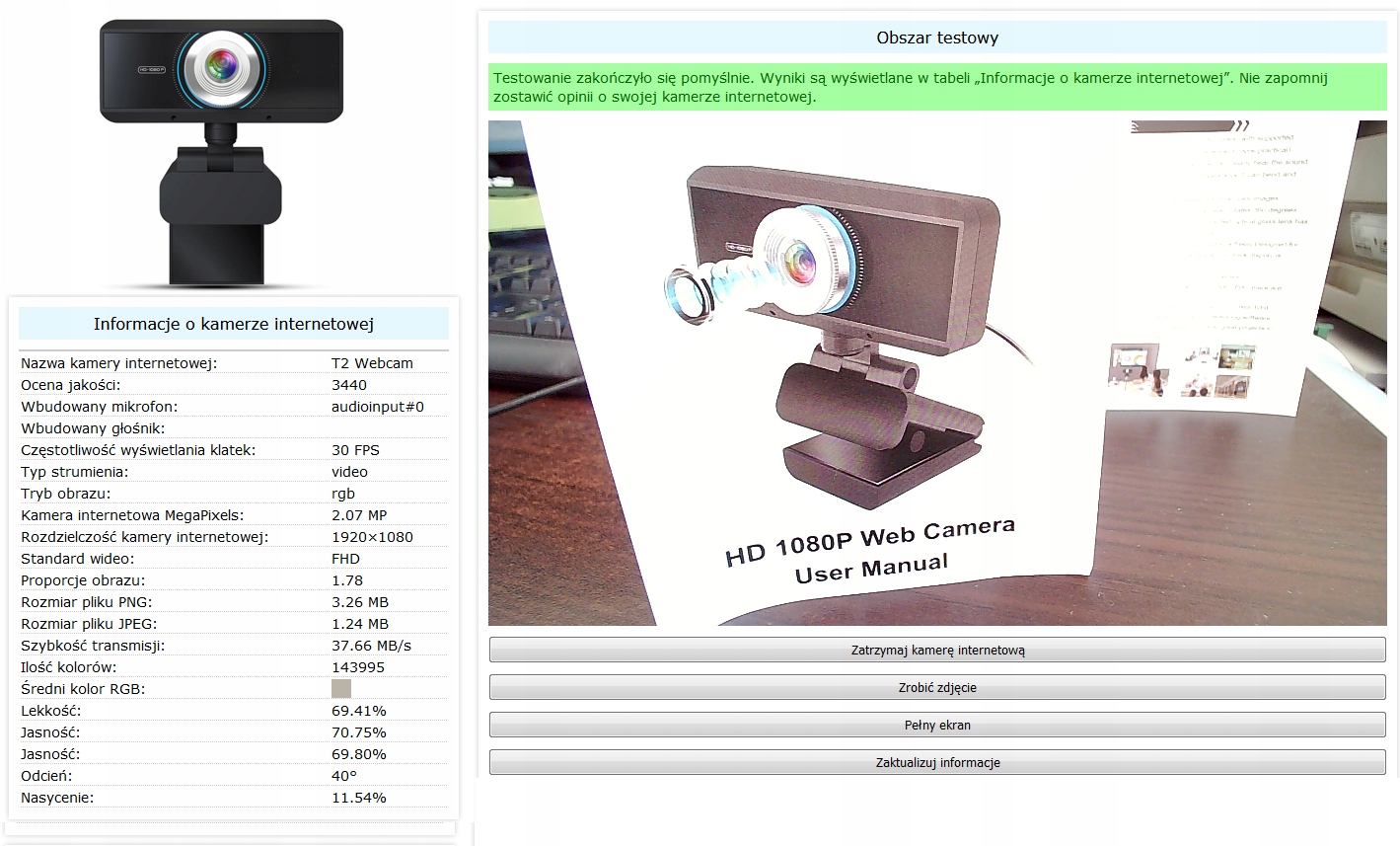This screenshot has height=846, width=1400.
Task: Click the 'Wbudowany mikrofon:' label
Action: 100,407
